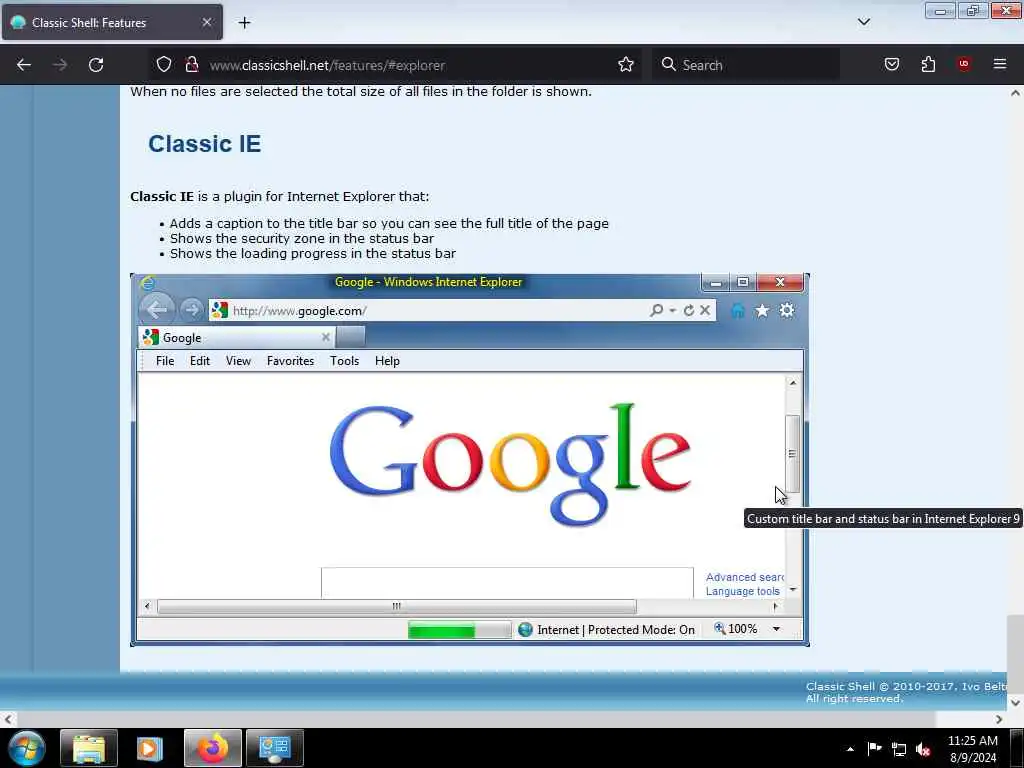1024x768 pixels.
Task: Click the bullet about security zone
Action: click(x=302, y=238)
